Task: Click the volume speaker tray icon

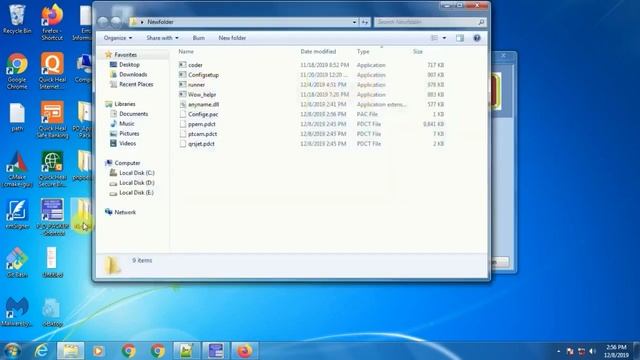Action: [x=592, y=351]
